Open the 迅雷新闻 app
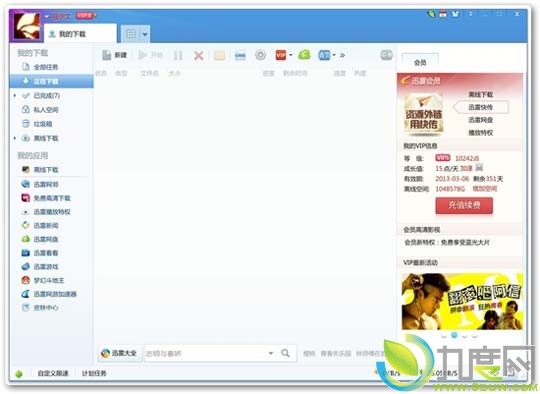 pos(46,226)
